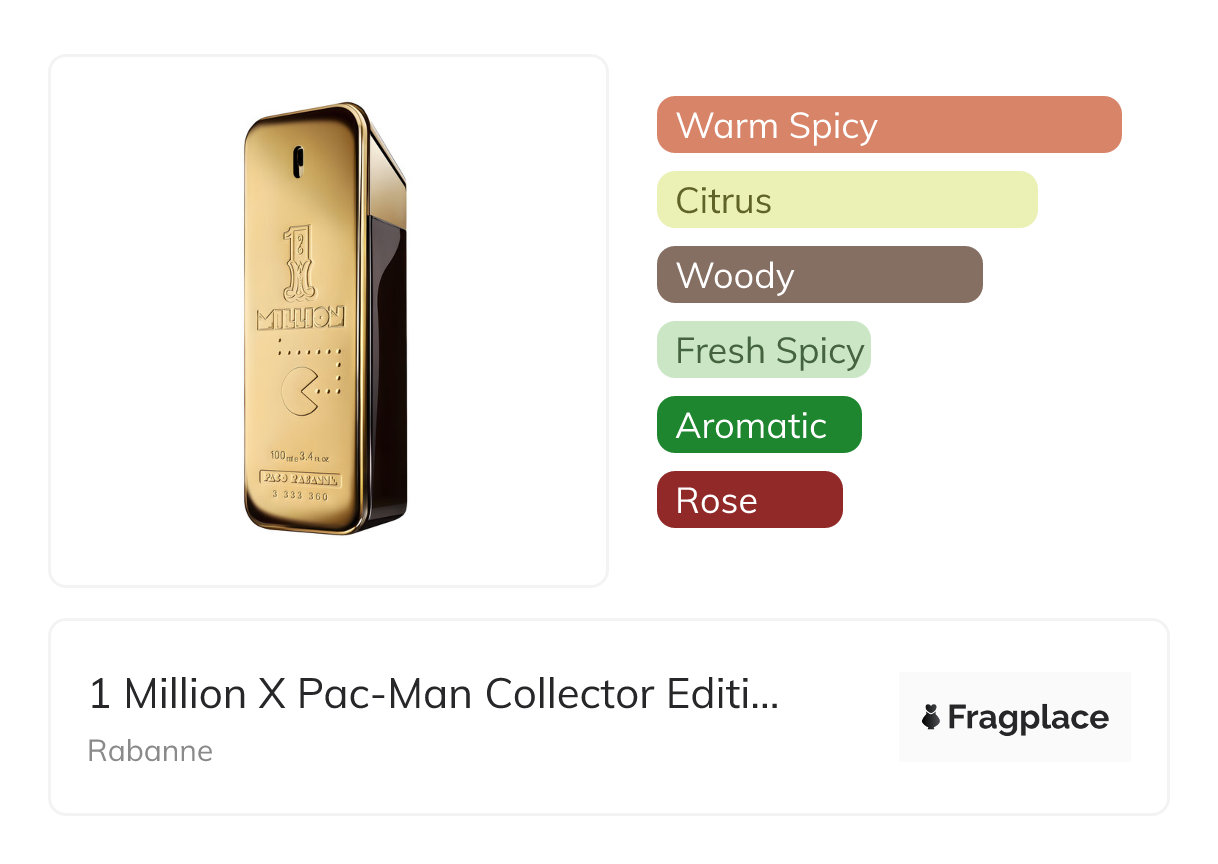Select the Citrus accord bar
Viewport: 1218px width, 864px height.
846,200
